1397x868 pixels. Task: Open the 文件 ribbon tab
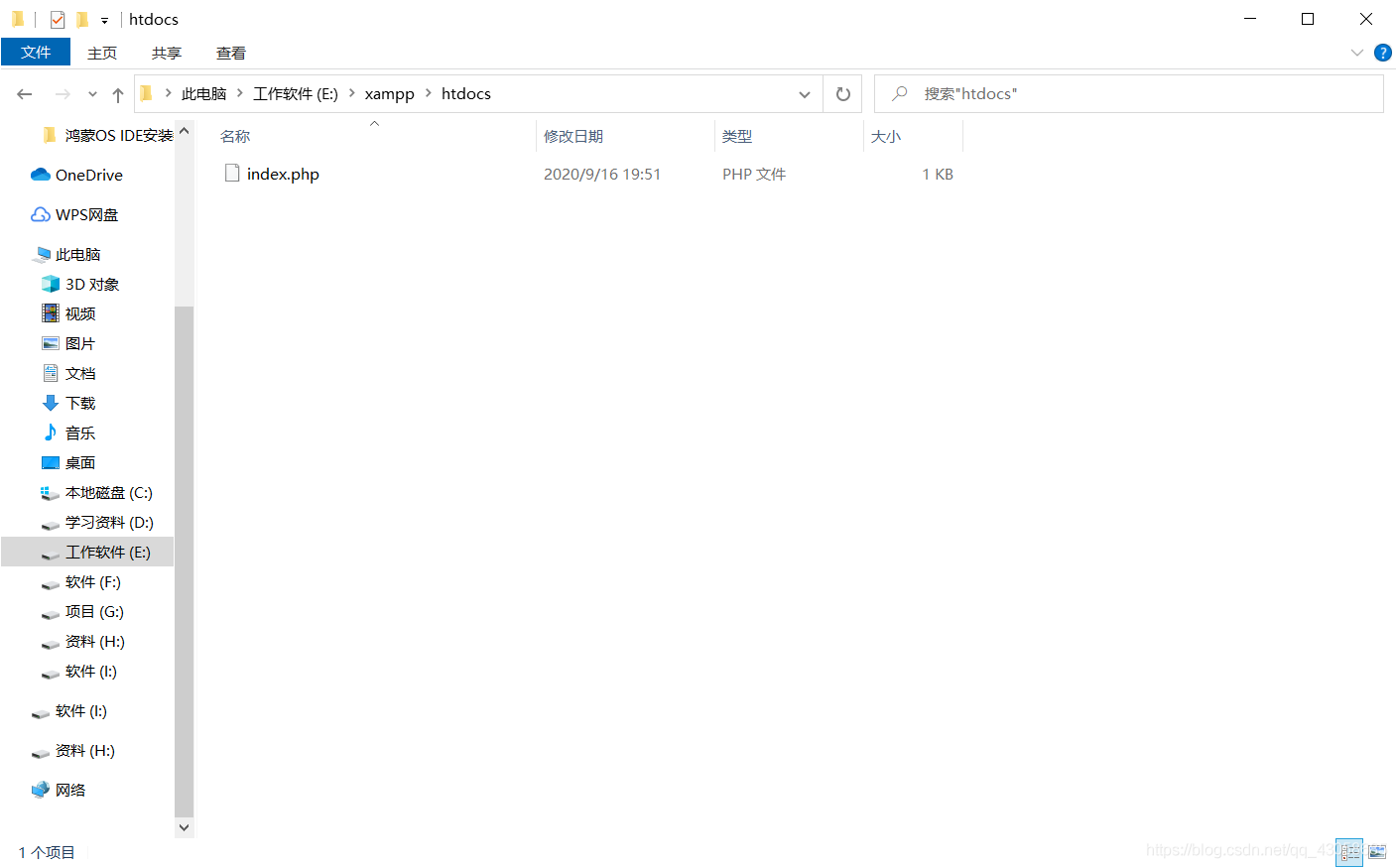pos(36,53)
